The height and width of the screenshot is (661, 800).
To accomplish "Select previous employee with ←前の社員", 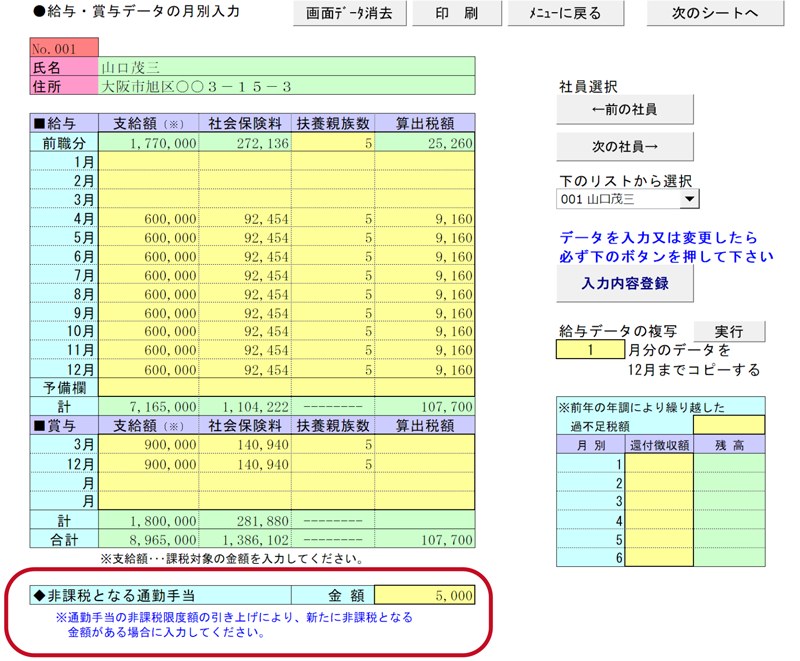I will tap(625, 108).
